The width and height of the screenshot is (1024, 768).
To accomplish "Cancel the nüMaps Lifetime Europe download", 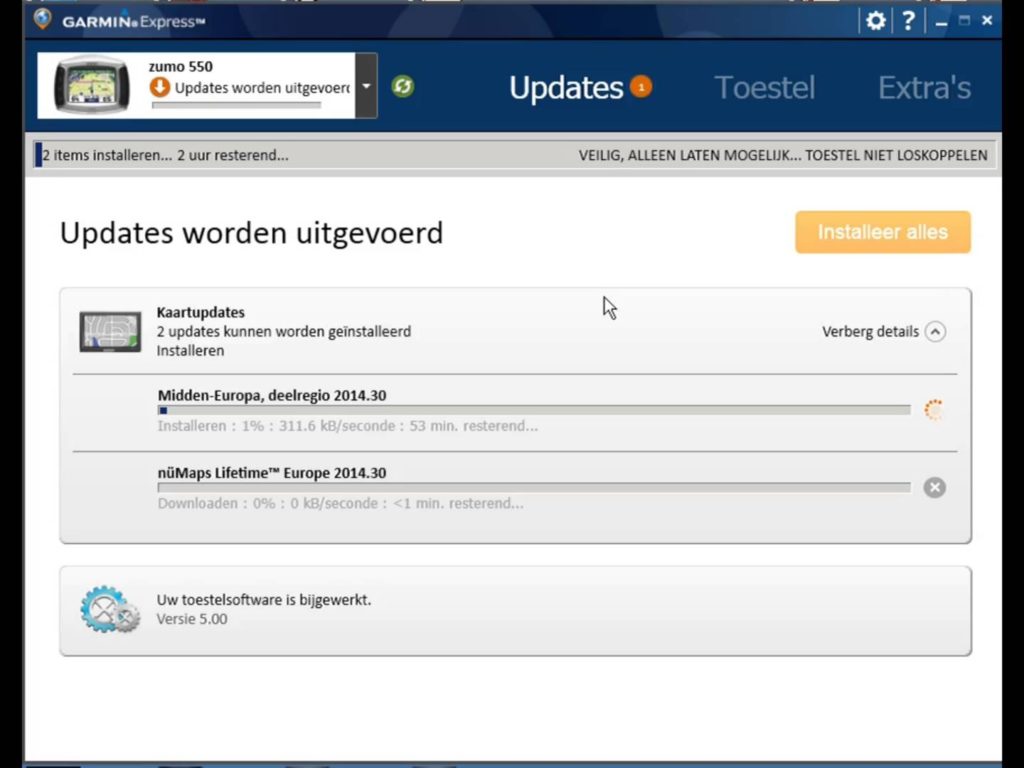I will [935, 487].
